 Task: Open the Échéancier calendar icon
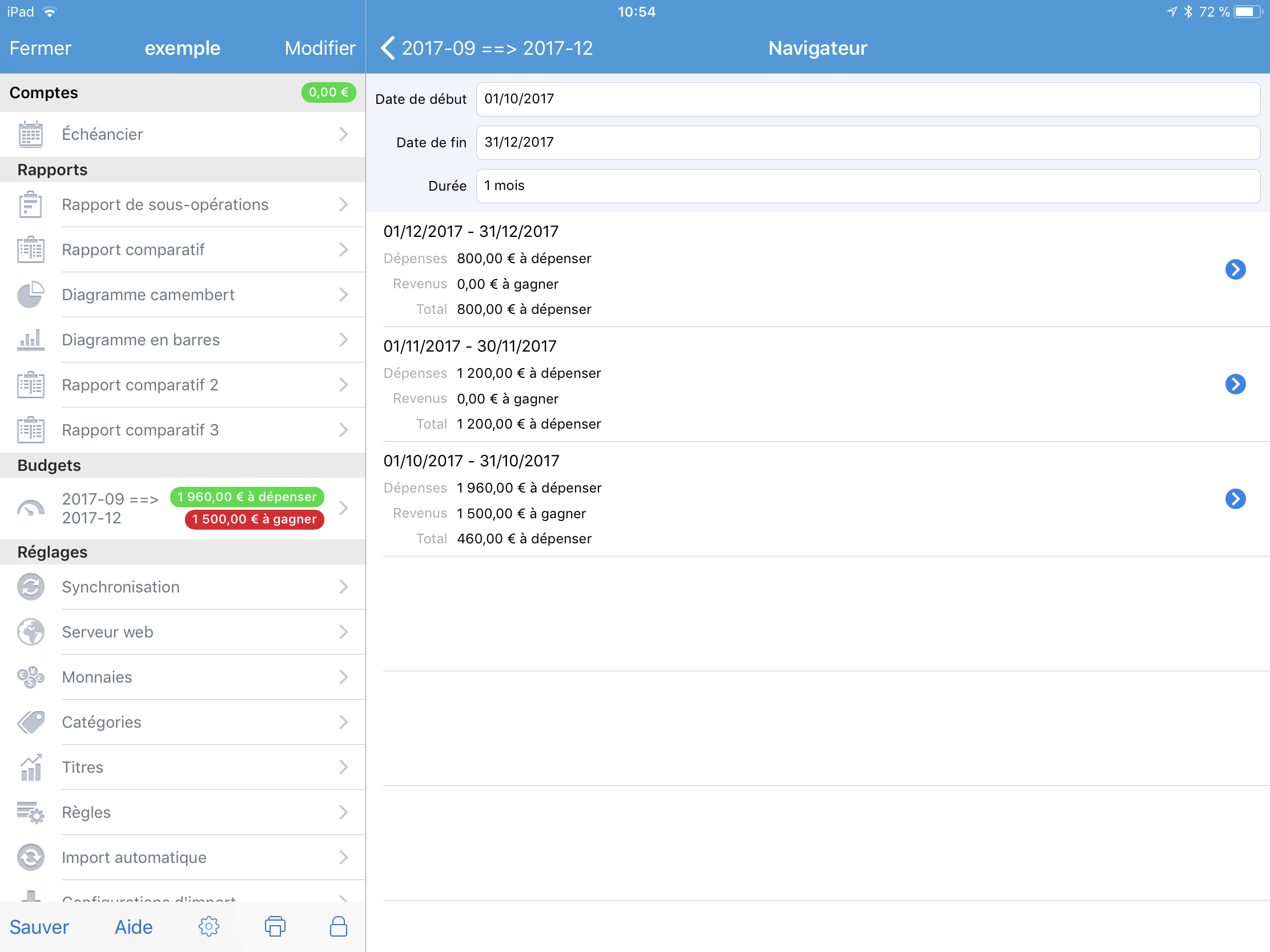[30, 134]
